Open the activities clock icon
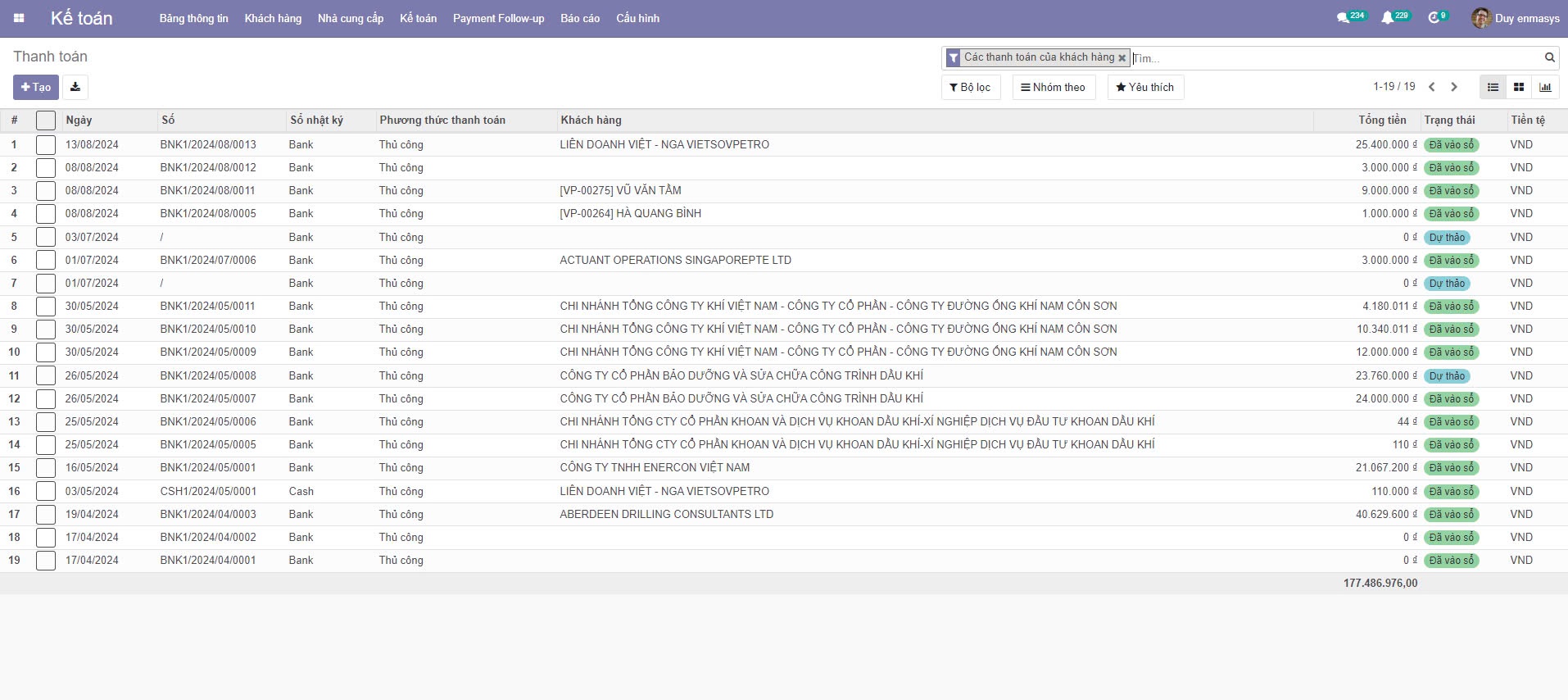This screenshot has width=1568, height=700. [x=1434, y=18]
